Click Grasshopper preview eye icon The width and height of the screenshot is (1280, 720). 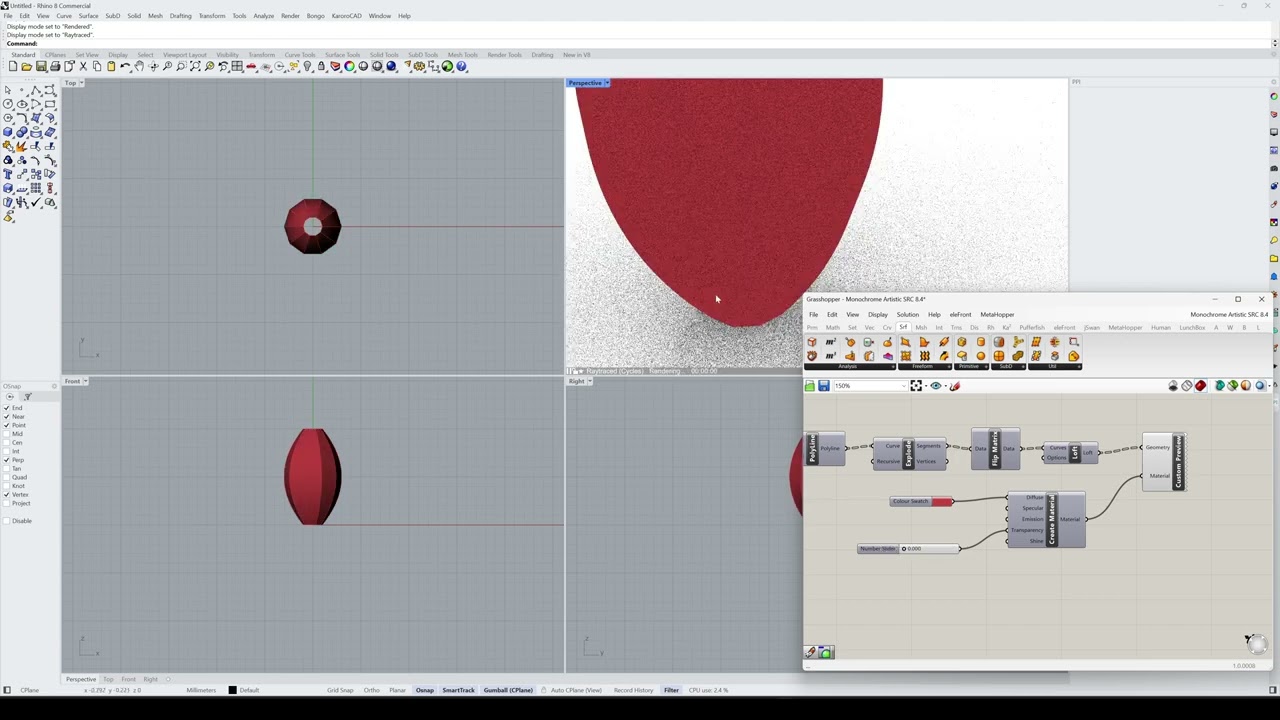(936, 386)
